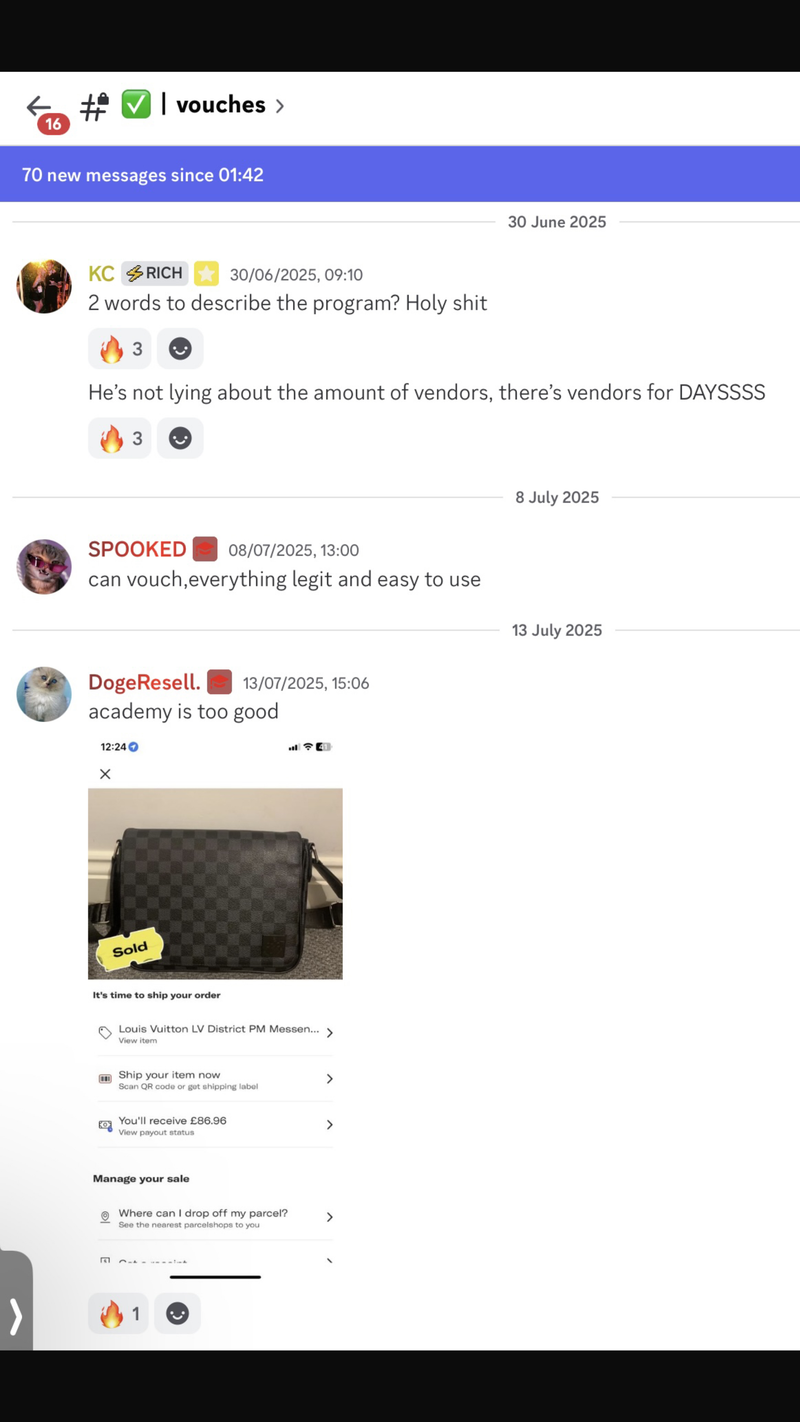The image size is (800, 1422).
Task: Open KC's profile avatar
Action: coord(44,286)
